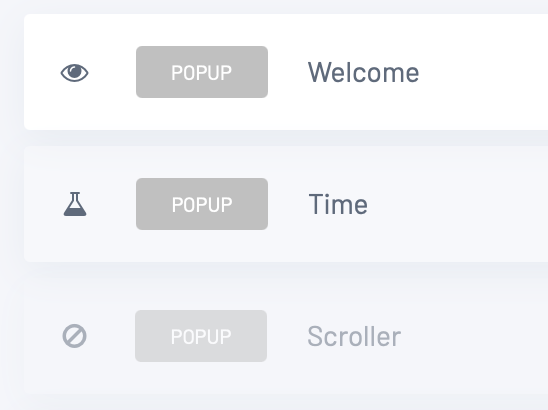Screen dimensions: 548x410
Task: Click the POPUP badge in the Time row
Action: point(202,204)
